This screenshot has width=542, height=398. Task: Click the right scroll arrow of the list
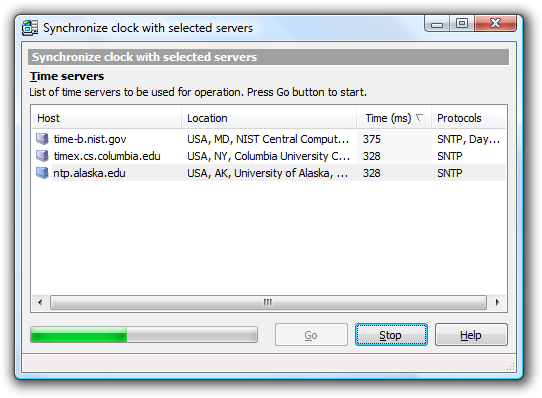497,303
